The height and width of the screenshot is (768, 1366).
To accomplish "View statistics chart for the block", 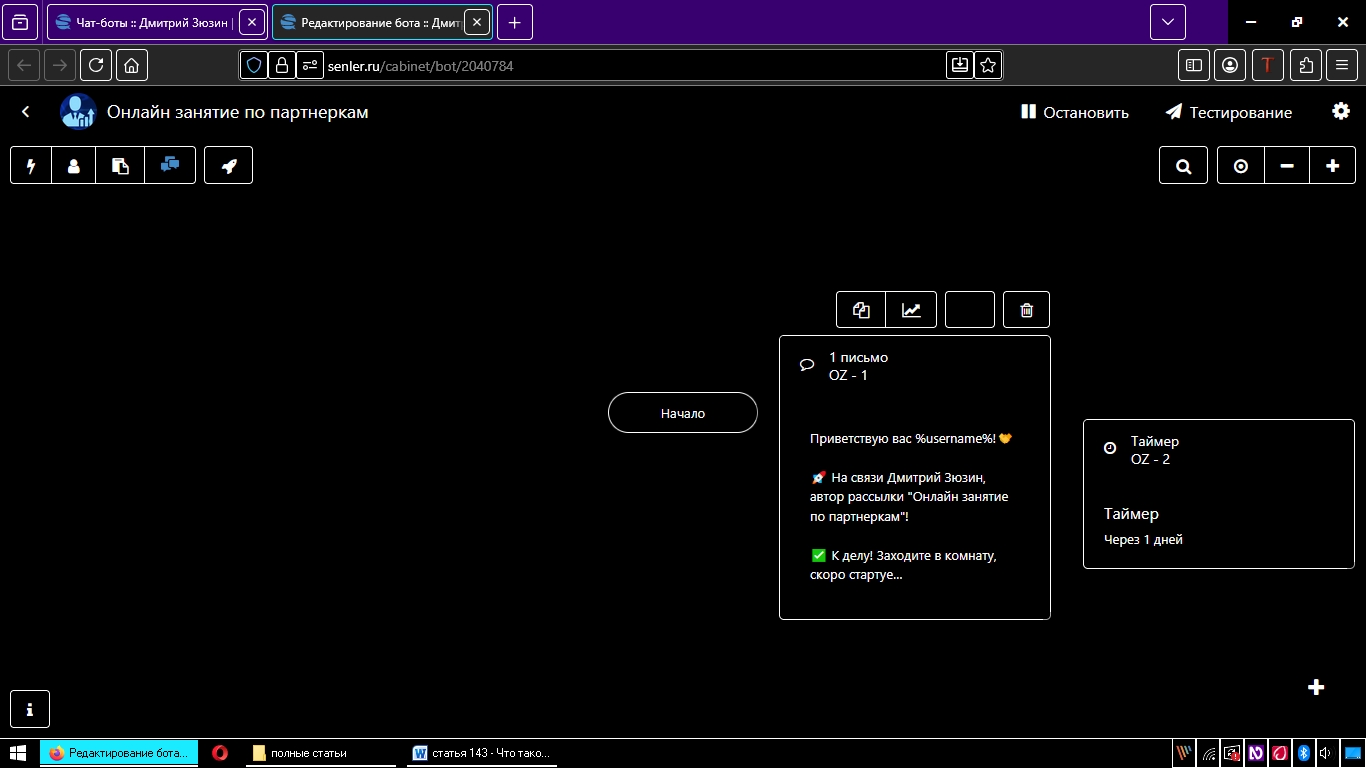I will tap(911, 310).
